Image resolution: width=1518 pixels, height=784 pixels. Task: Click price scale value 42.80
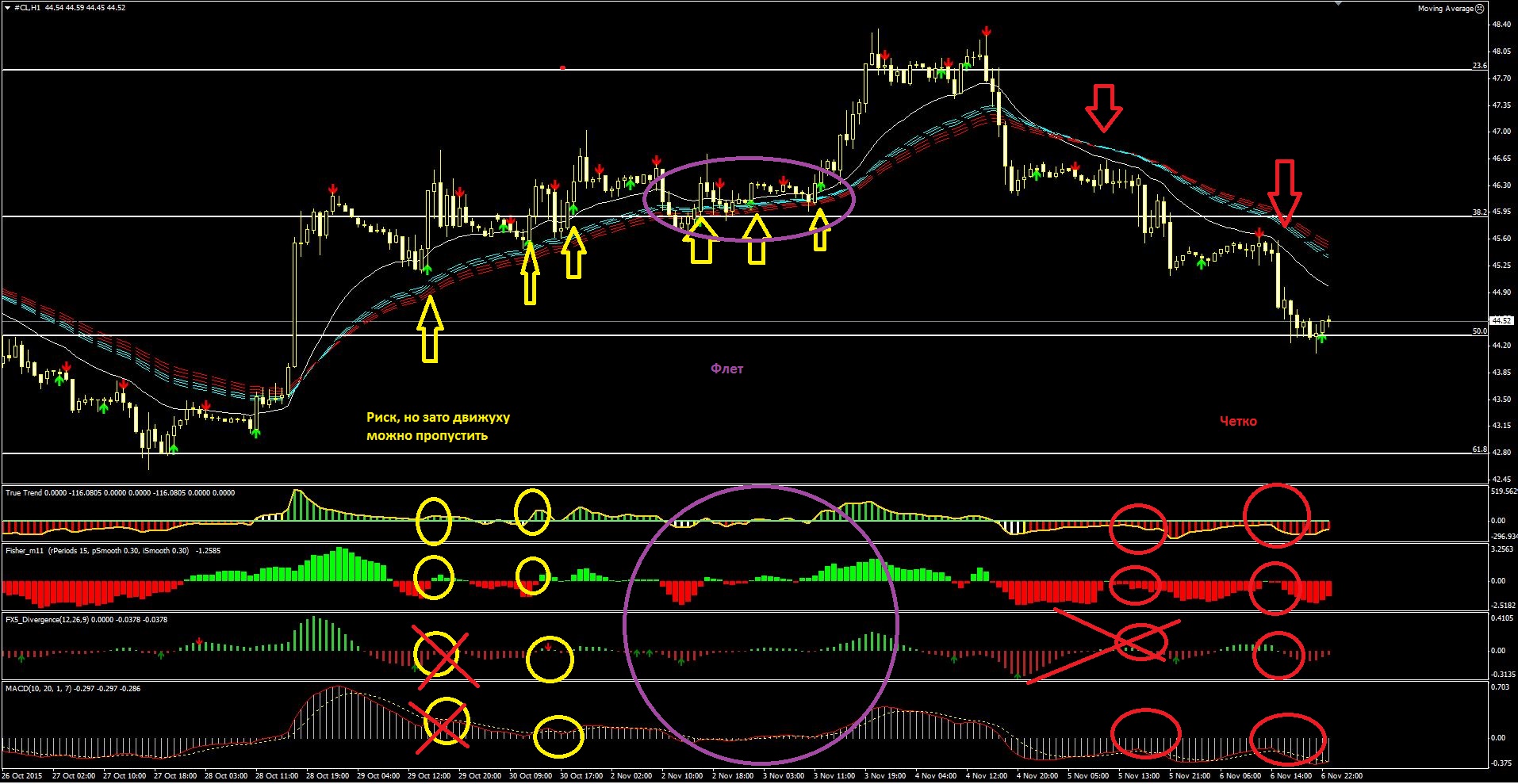point(1501,453)
